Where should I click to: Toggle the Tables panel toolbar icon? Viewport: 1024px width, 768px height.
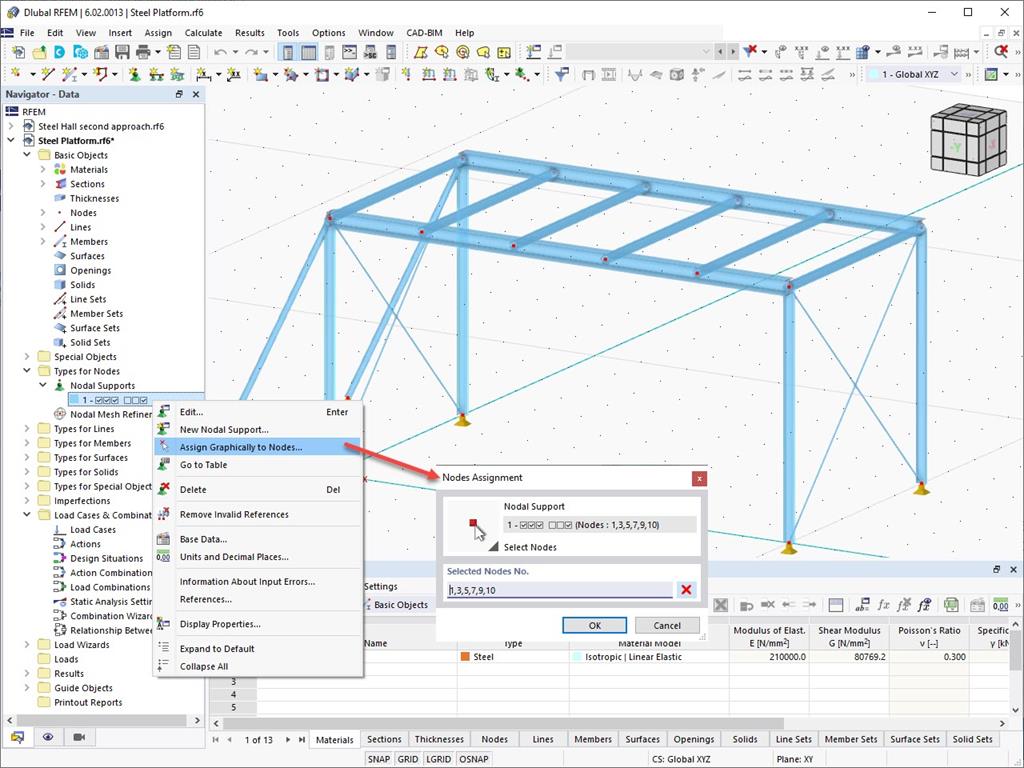tap(309, 52)
